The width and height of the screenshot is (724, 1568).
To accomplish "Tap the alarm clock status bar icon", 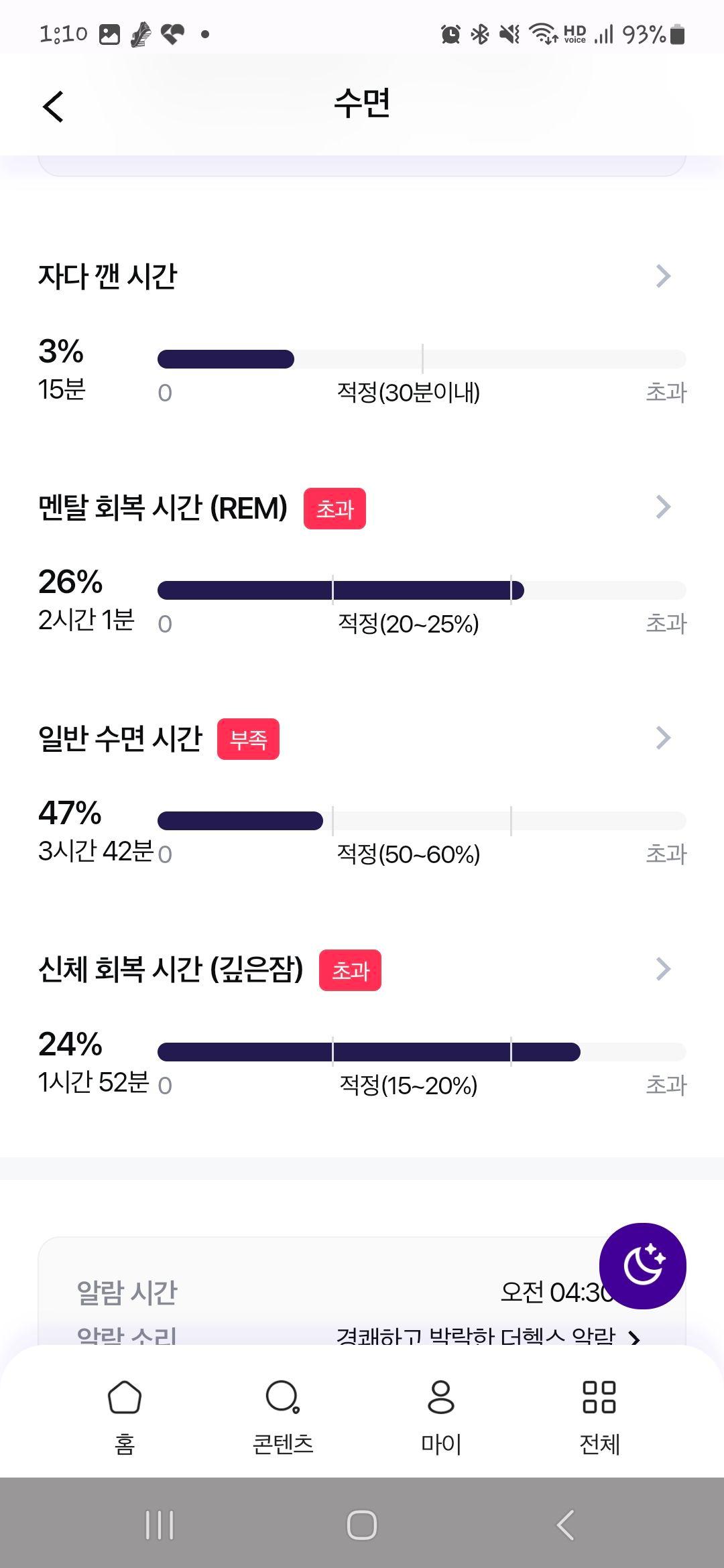I will [450, 34].
